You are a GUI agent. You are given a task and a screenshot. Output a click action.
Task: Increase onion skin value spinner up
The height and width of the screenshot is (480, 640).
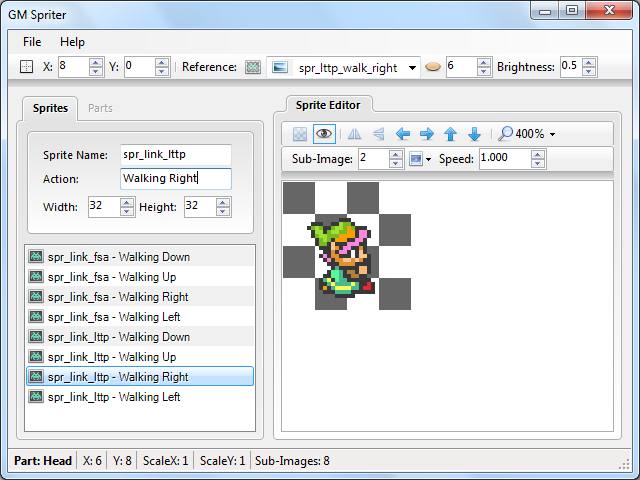484,62
